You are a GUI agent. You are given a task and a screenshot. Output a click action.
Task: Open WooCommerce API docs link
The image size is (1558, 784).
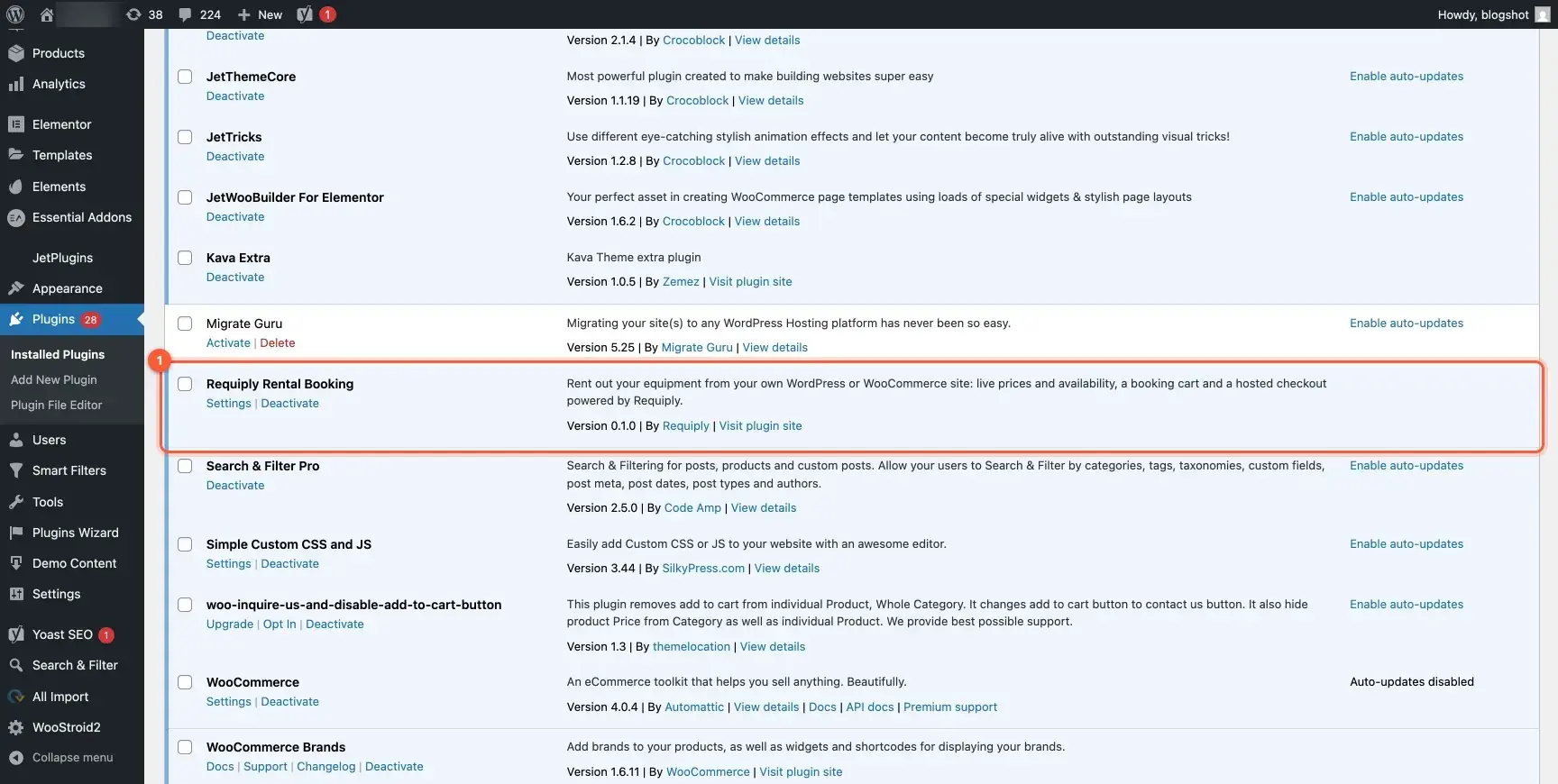coord(870,707)
